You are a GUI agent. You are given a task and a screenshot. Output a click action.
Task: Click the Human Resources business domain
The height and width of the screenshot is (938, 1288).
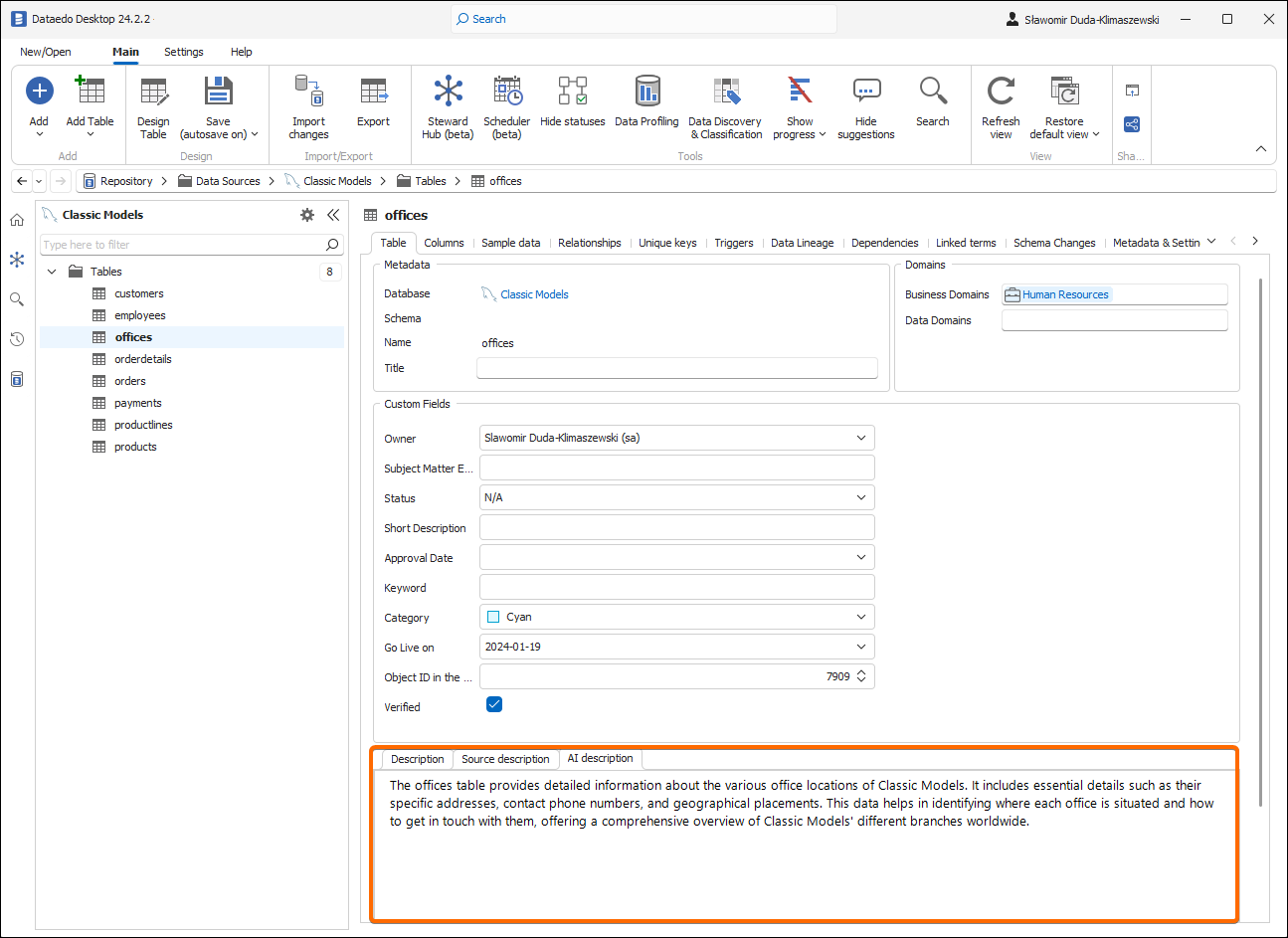(x=1065, y=294)
